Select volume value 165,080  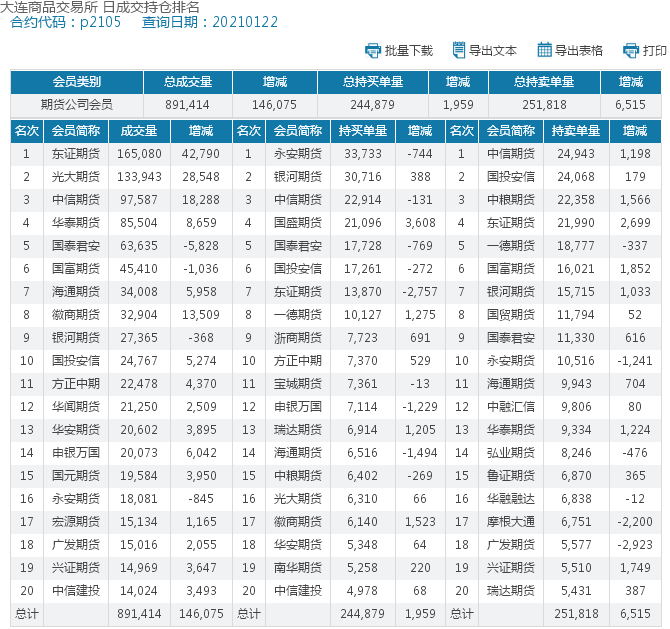tap(139, 154)
